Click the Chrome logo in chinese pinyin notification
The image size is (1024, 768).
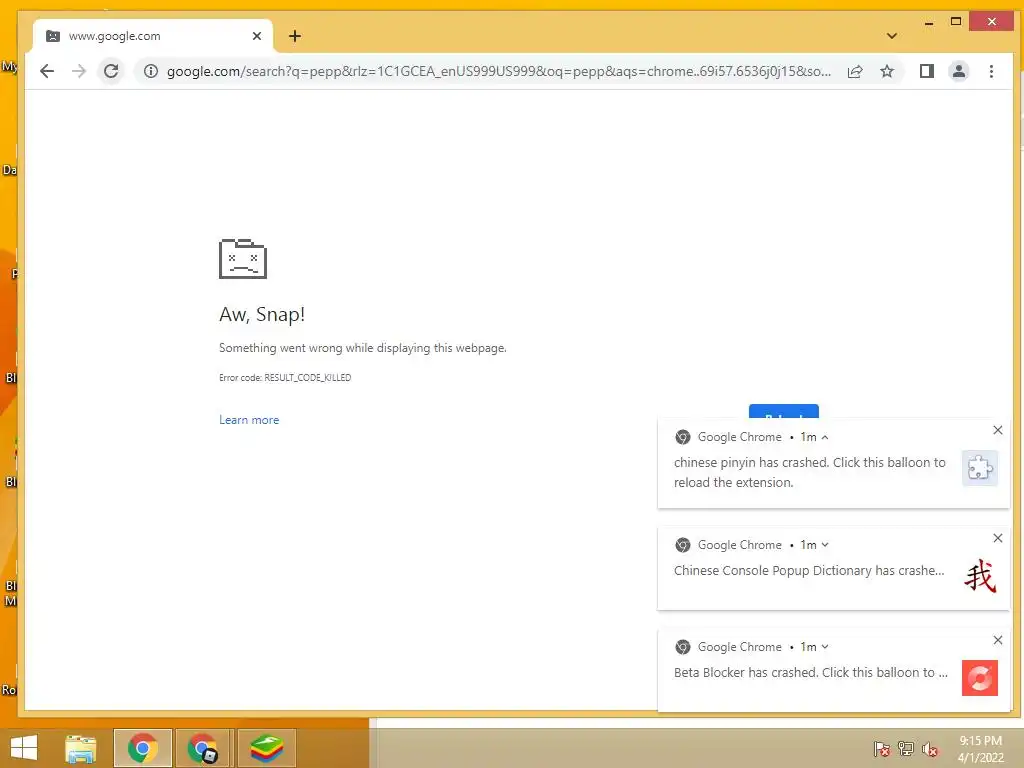[683, 437]
